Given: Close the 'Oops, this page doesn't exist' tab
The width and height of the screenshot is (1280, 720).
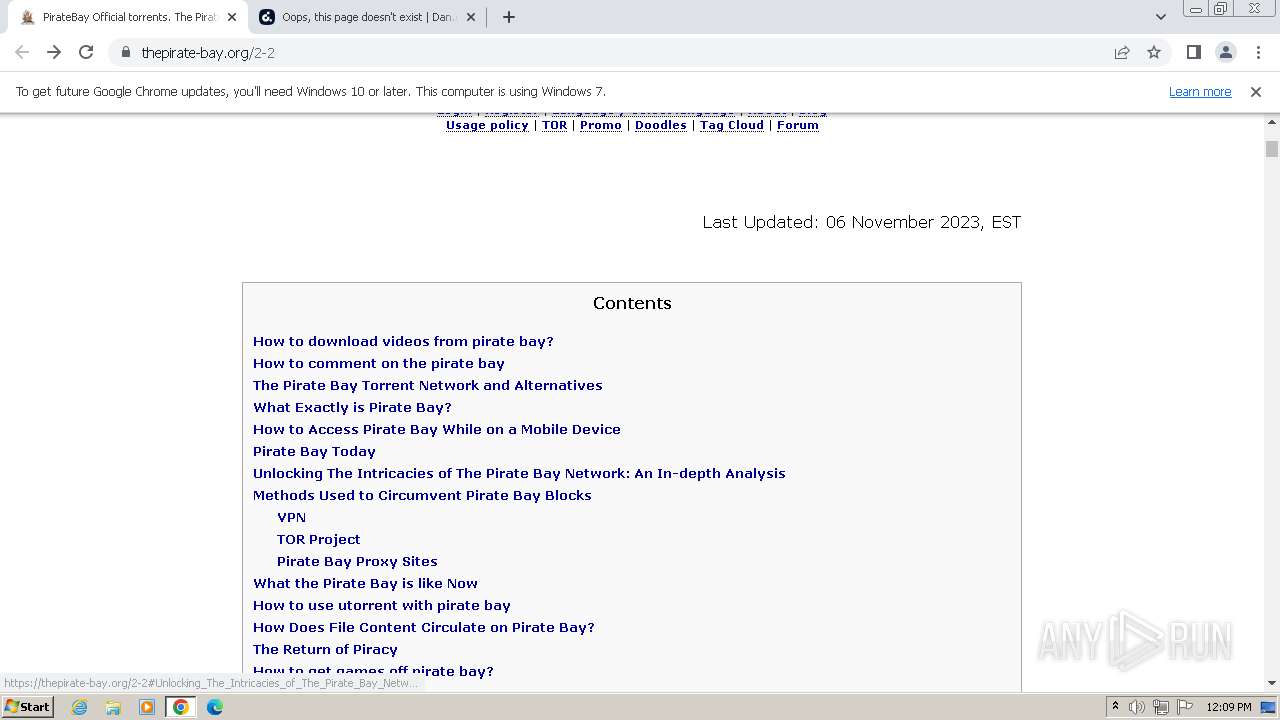Looking at the screenshot, I should (471, 17).
